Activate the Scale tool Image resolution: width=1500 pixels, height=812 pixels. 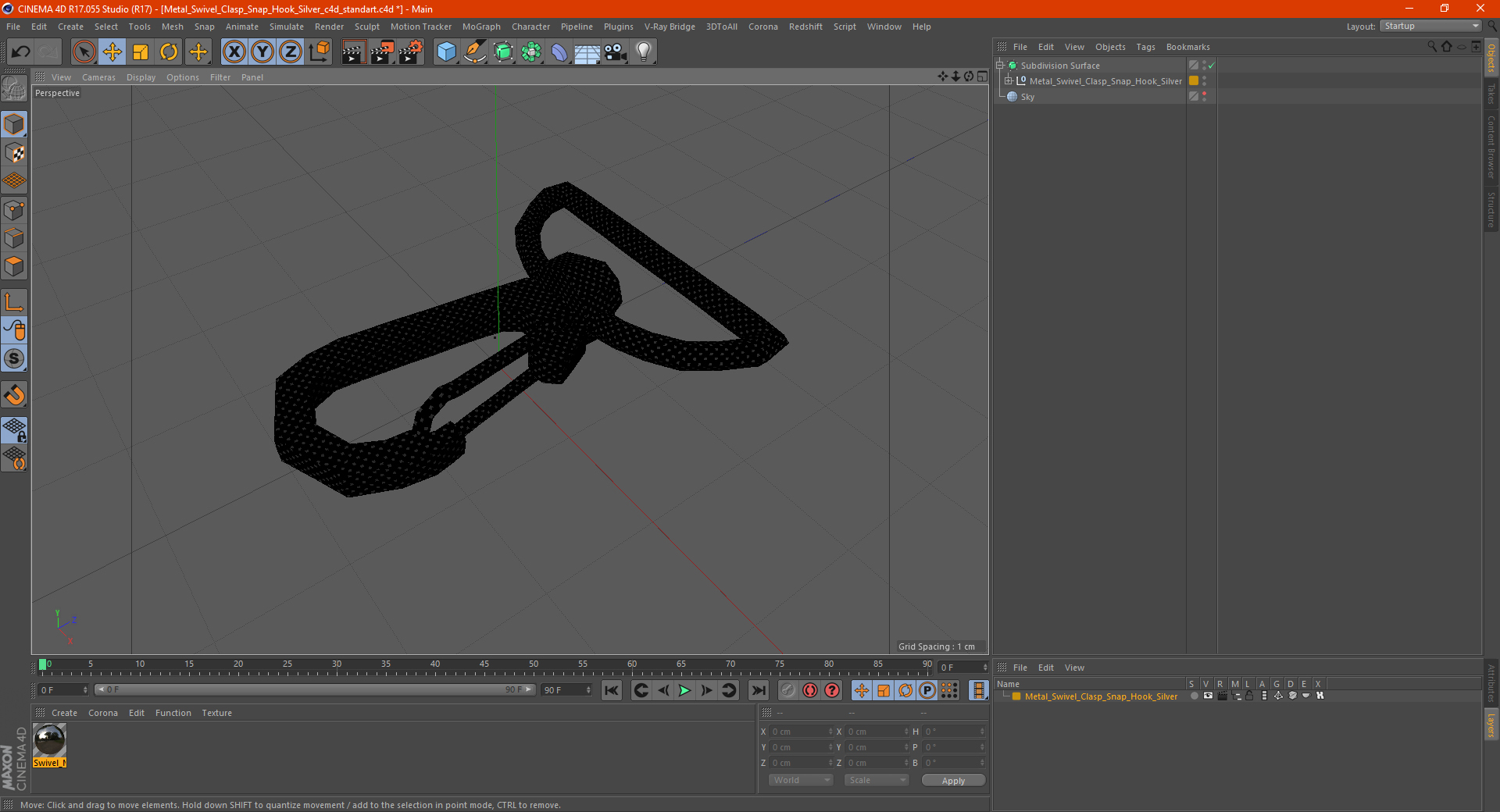pos(141,52)
